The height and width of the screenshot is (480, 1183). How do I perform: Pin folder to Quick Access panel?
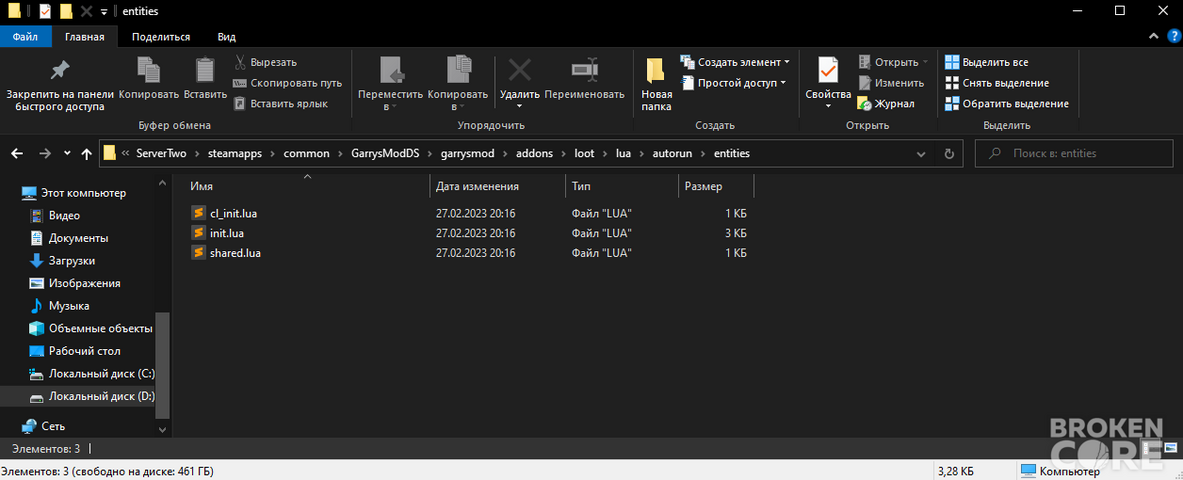coord(60,85)
